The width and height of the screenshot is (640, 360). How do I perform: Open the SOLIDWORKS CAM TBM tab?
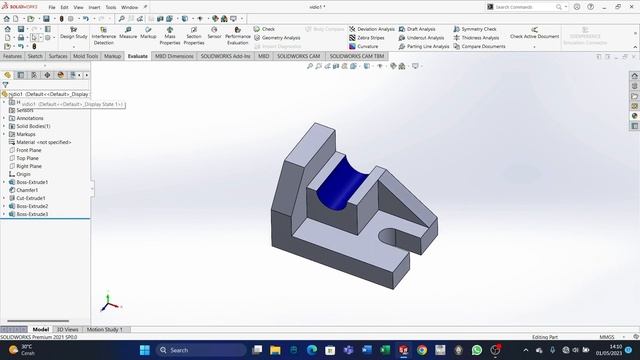click(x=357, y=56)
